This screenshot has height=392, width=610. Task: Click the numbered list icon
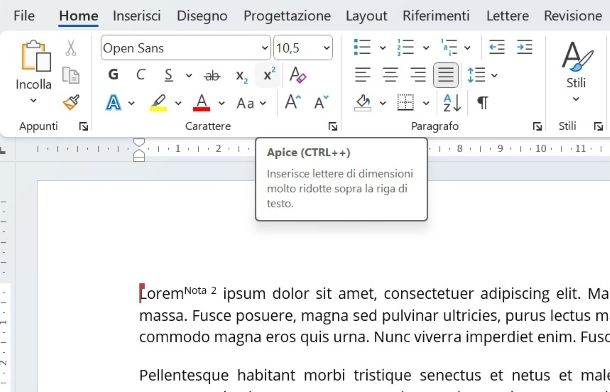click(405, 47)
